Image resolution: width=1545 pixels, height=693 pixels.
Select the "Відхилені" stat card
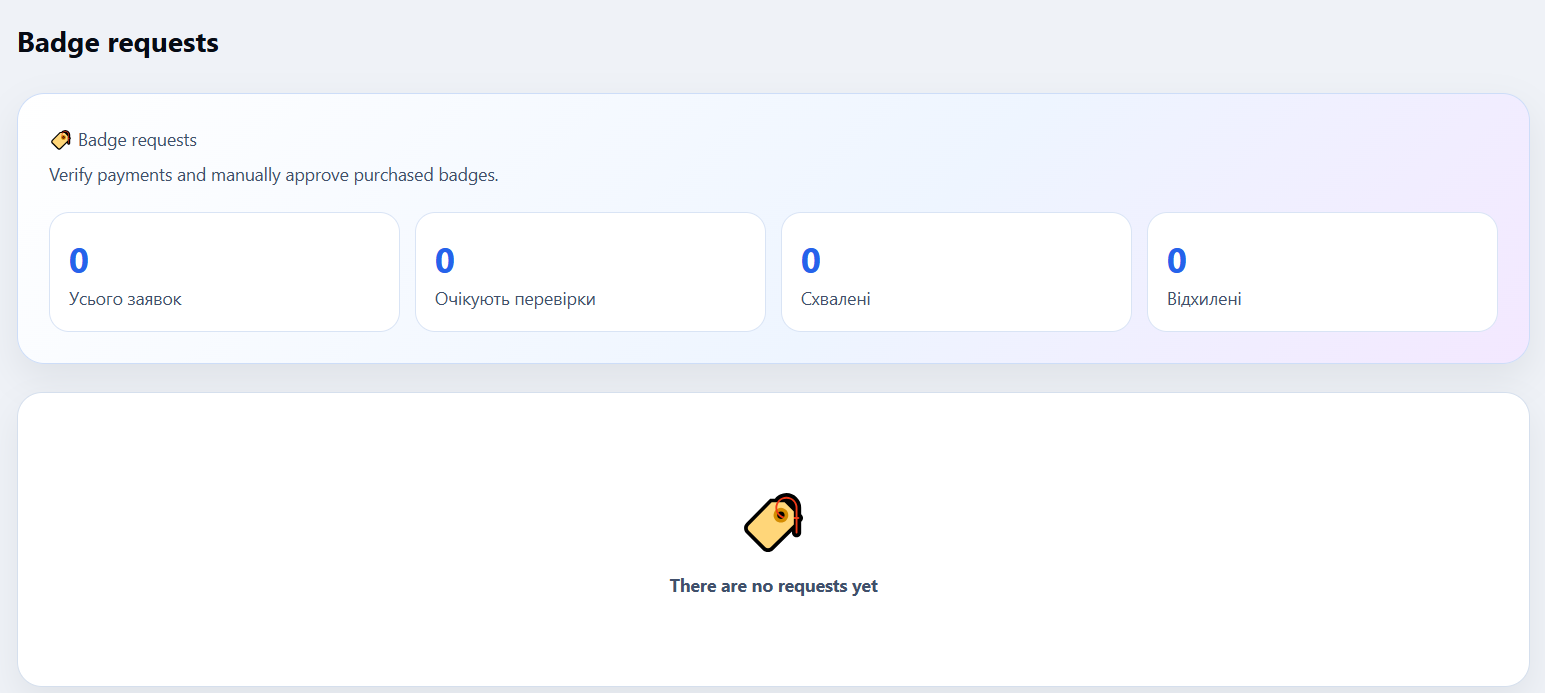pyautogui.click(x=1322, y=272)
